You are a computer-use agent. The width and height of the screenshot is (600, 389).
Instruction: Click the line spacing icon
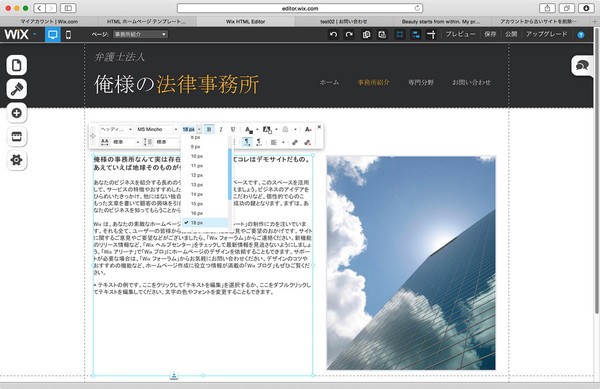pyautogui.click(x=148, y=142)
